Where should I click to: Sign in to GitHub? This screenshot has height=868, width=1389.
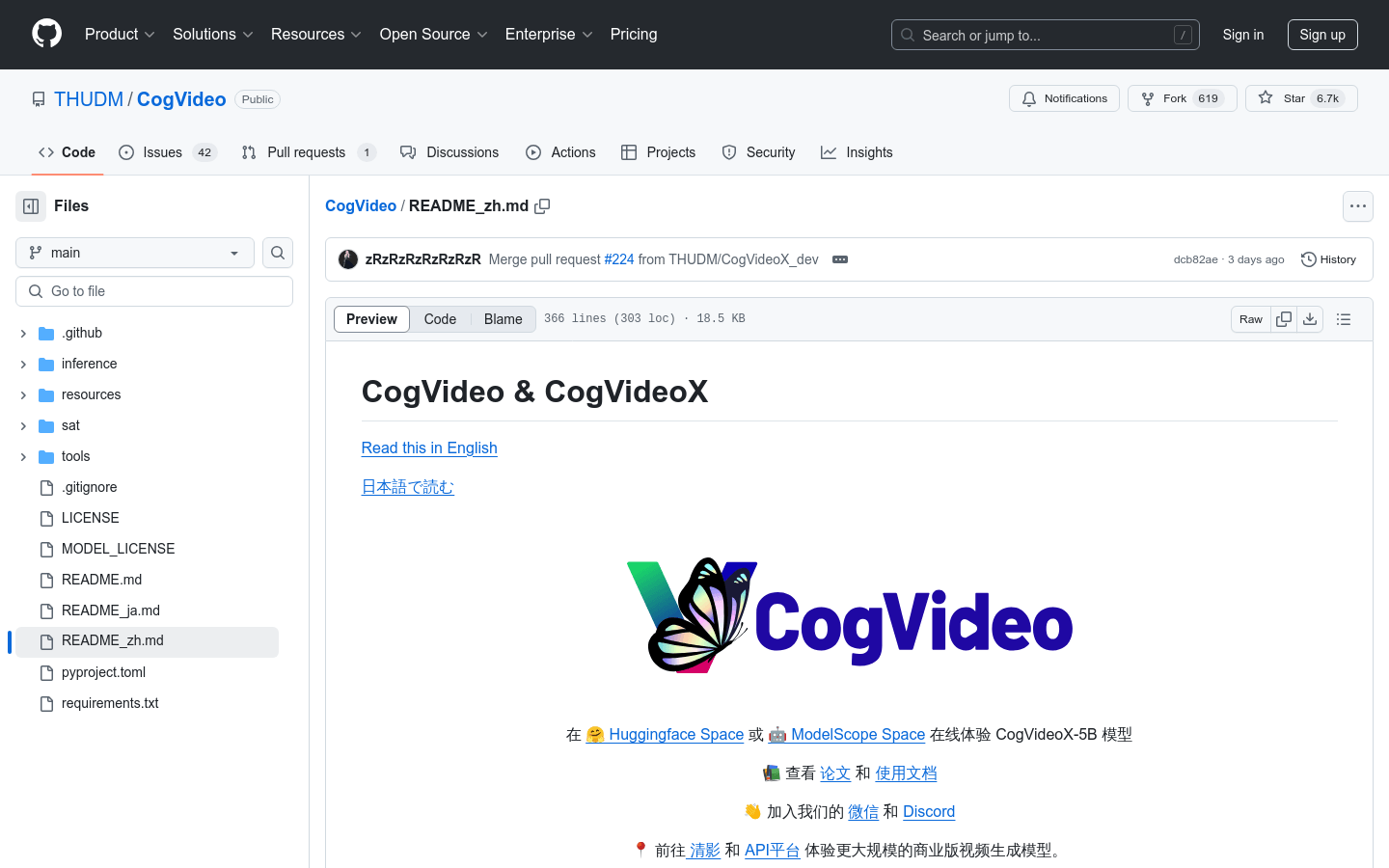(1243, 35)
